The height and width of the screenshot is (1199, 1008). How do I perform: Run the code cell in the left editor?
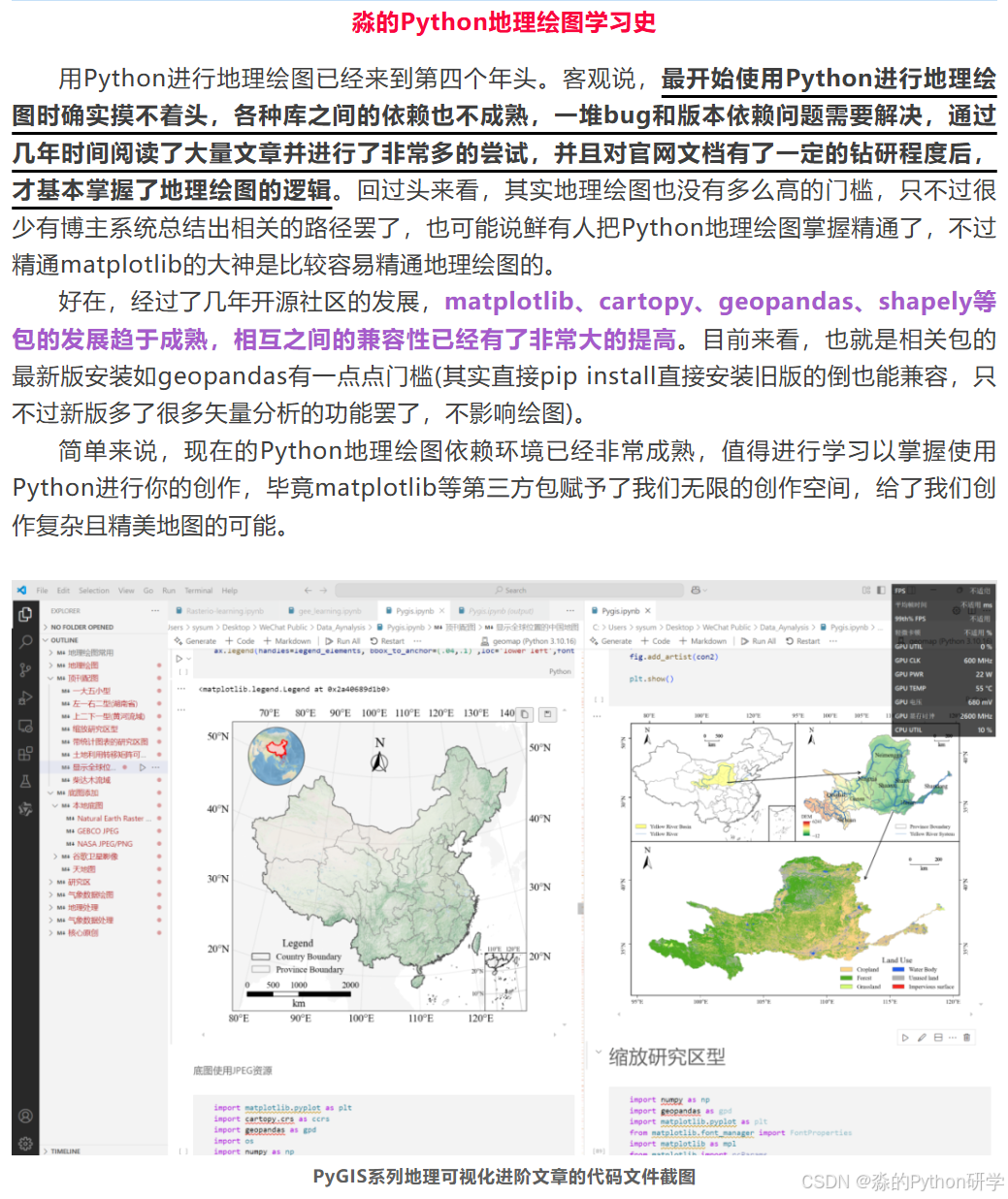(180, 659)
